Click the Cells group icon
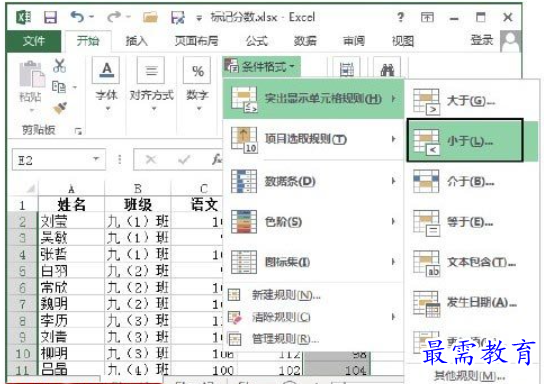The width and height of the screenshot is (544, 384). tap(347, 69)
